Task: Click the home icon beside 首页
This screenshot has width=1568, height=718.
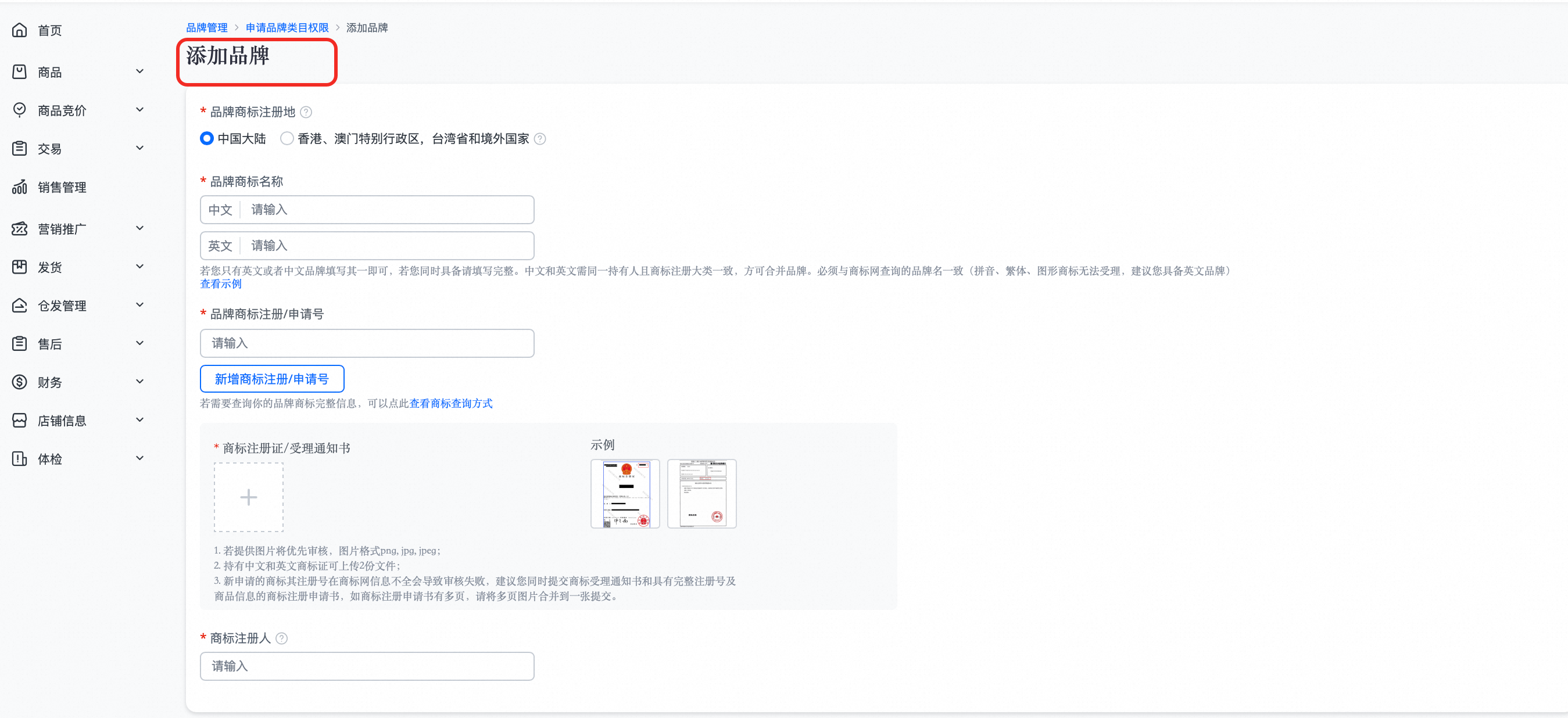Action: [20, 30]
